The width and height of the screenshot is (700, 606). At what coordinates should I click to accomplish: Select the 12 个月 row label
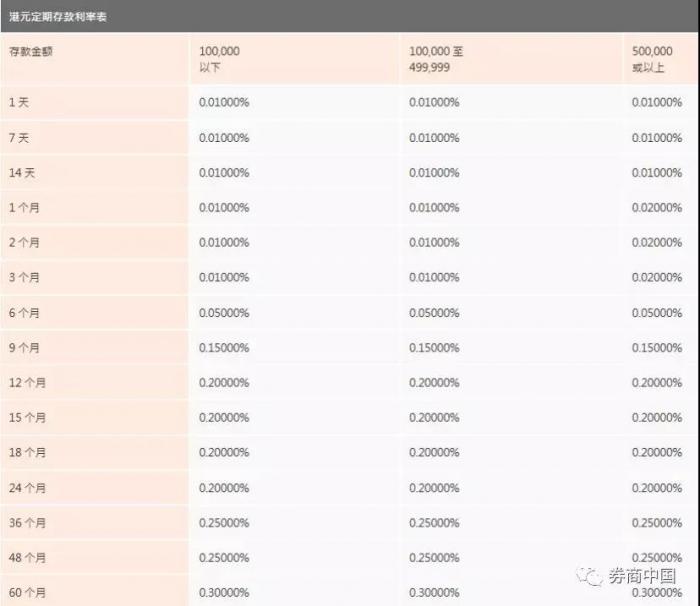(x=28, y=383)
